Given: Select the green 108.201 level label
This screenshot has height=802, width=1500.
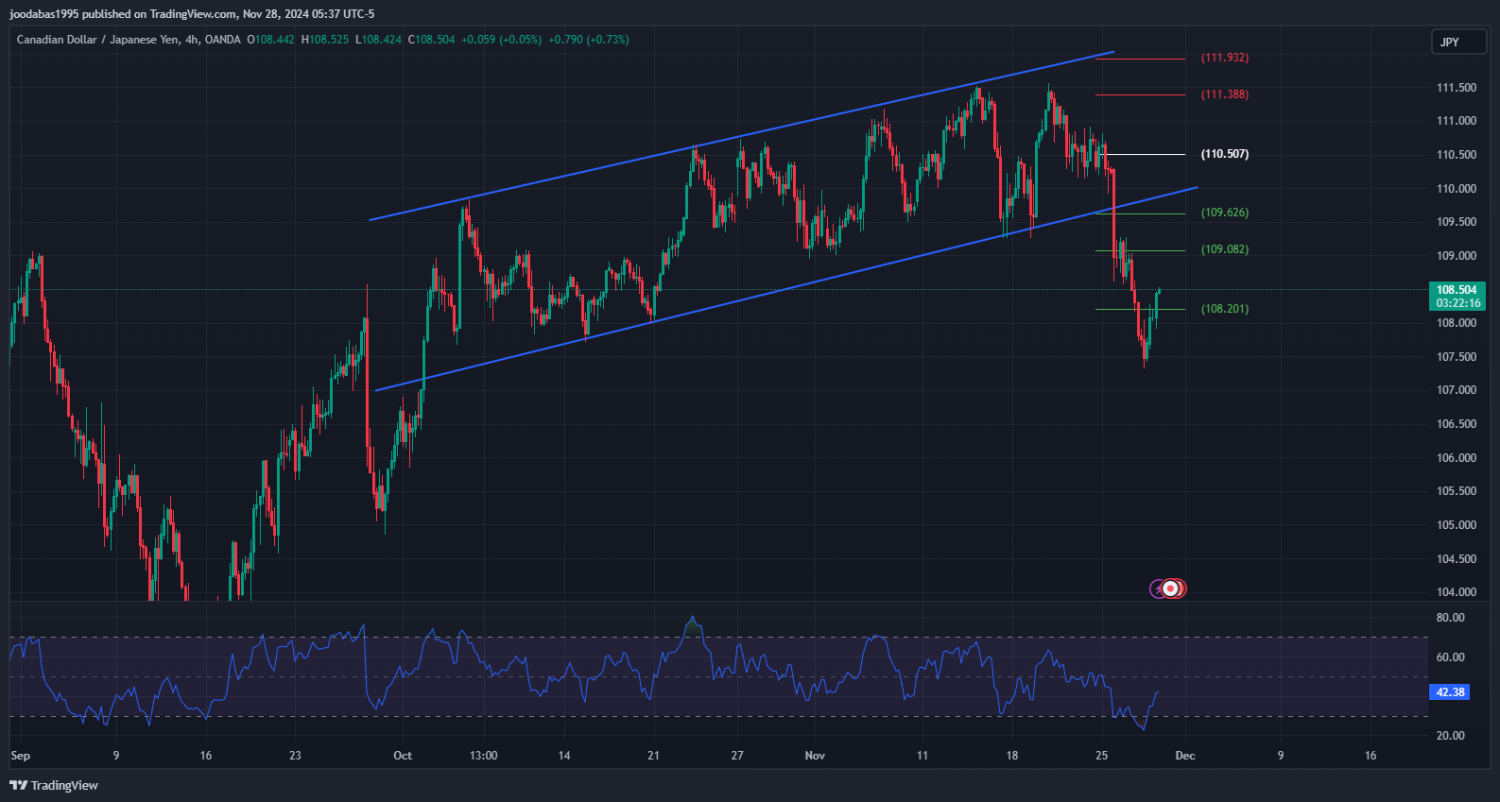Looking at the screenshot, I should [x=1224, y=309].
